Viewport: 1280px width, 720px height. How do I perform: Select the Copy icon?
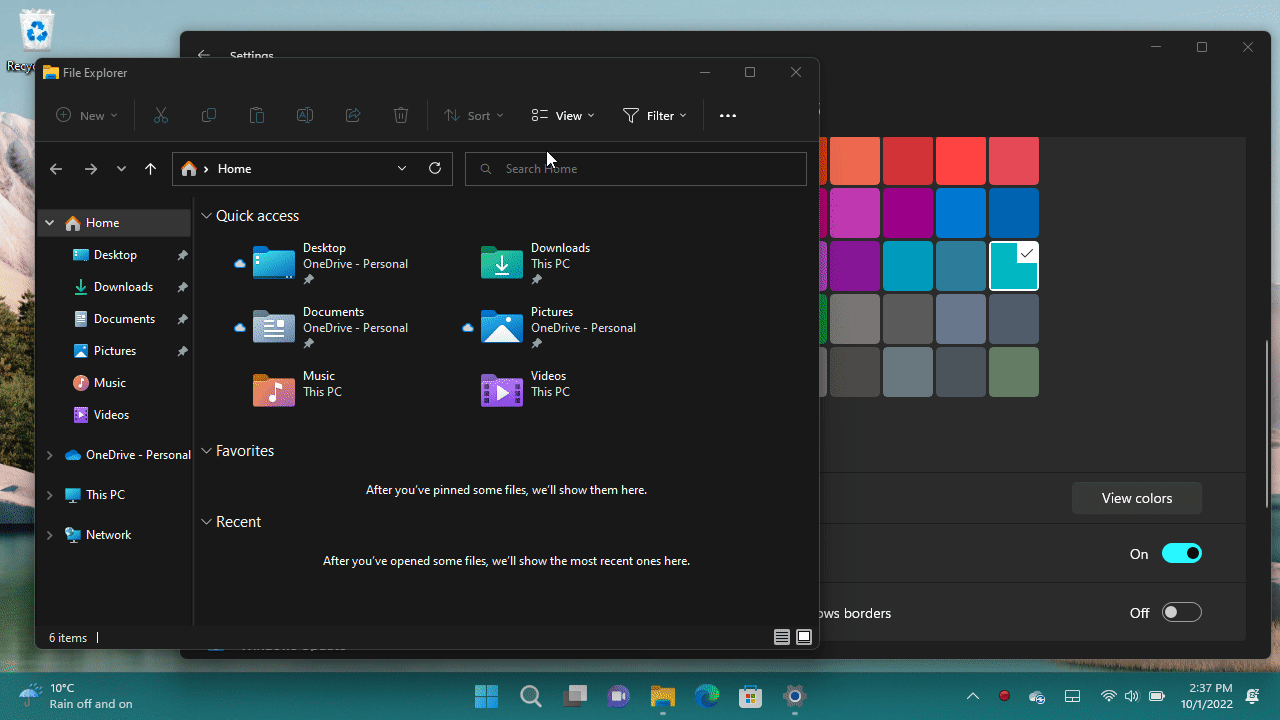pos(209,115)
